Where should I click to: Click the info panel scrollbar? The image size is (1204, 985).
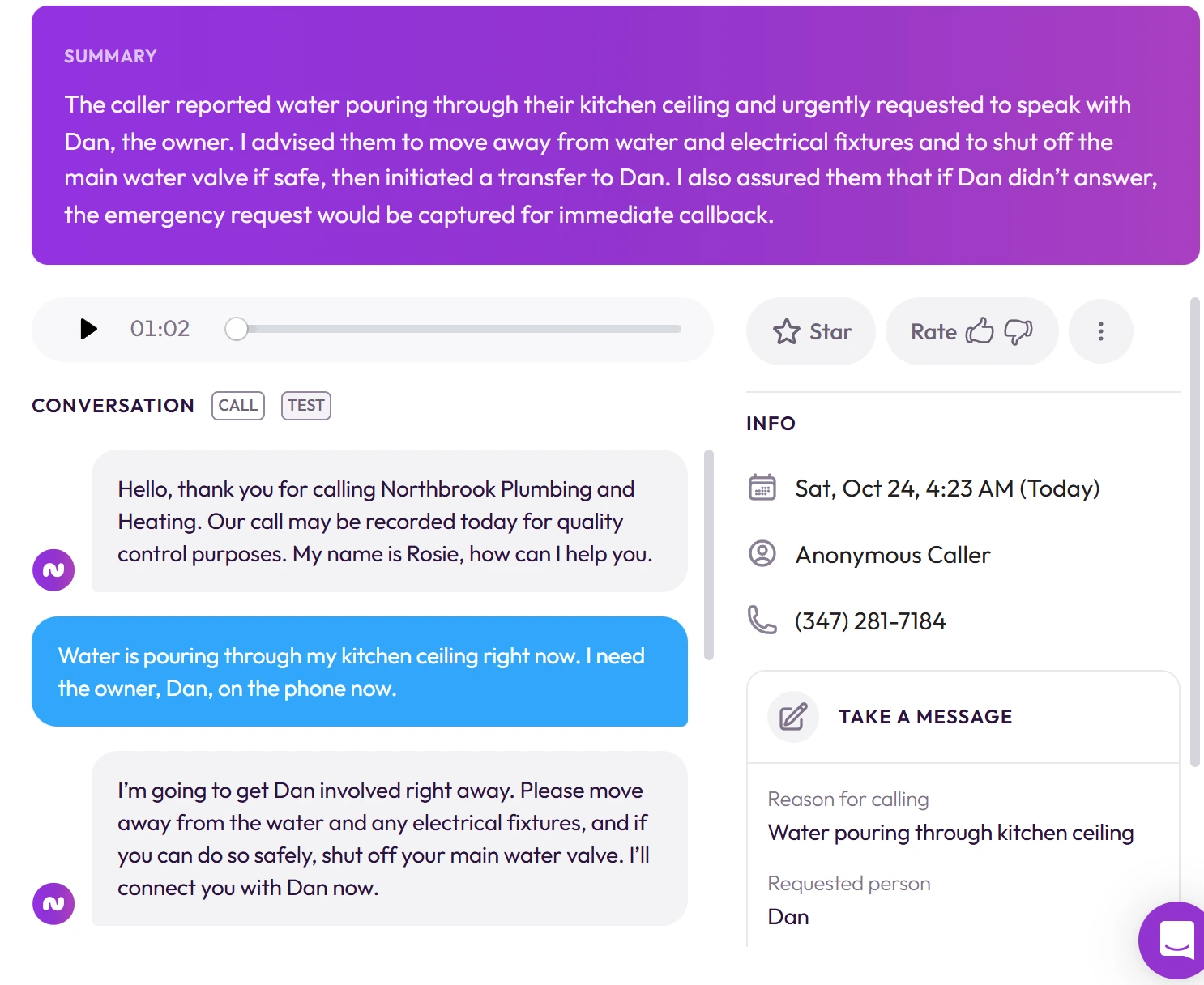tap(1194, 532)
